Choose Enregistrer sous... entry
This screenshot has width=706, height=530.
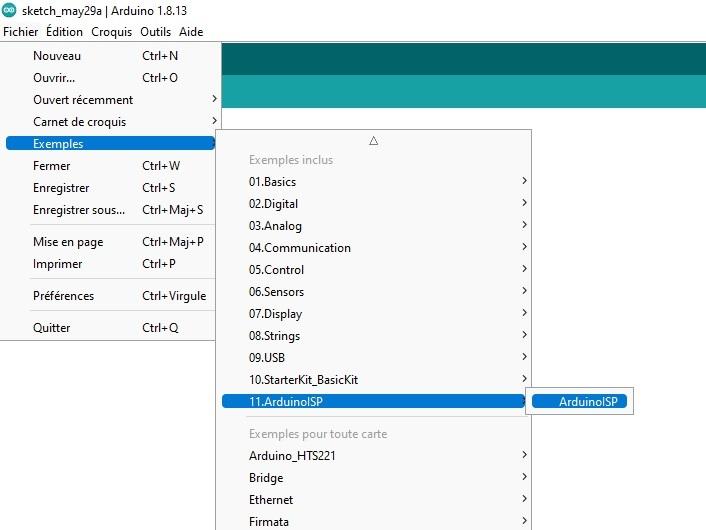tap(110, 210)
